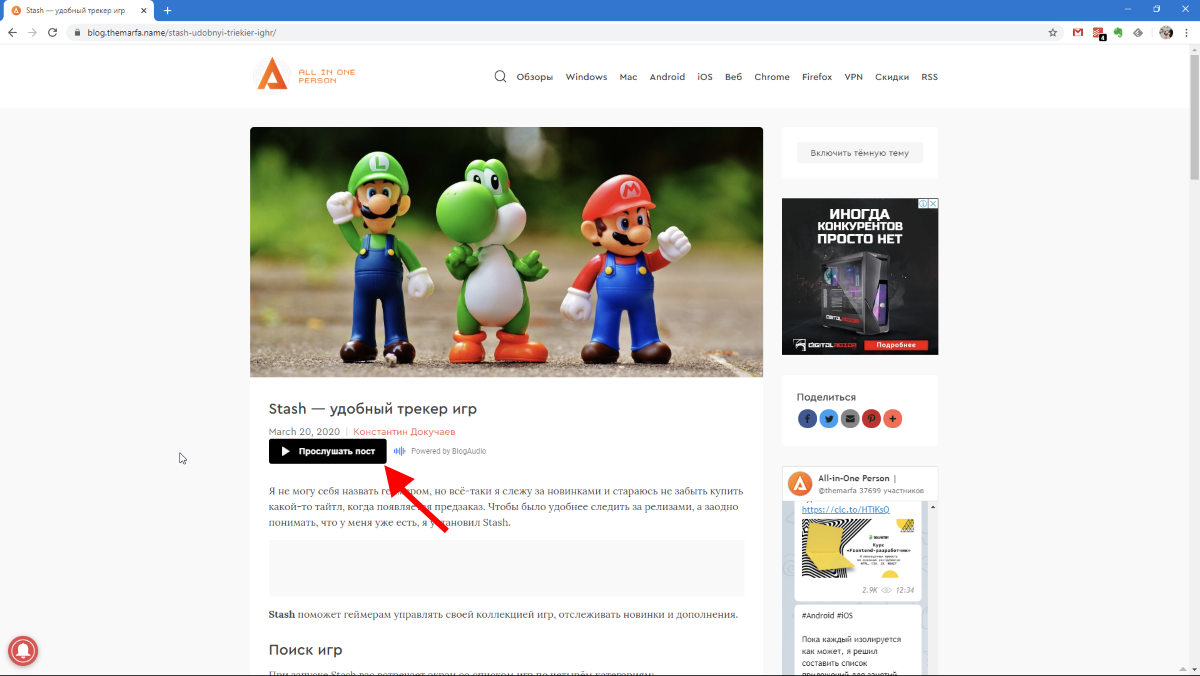Share the post on Pinterest
Image resolution: width=1200 pixels, height=676 pixels.
click(872, 419)
